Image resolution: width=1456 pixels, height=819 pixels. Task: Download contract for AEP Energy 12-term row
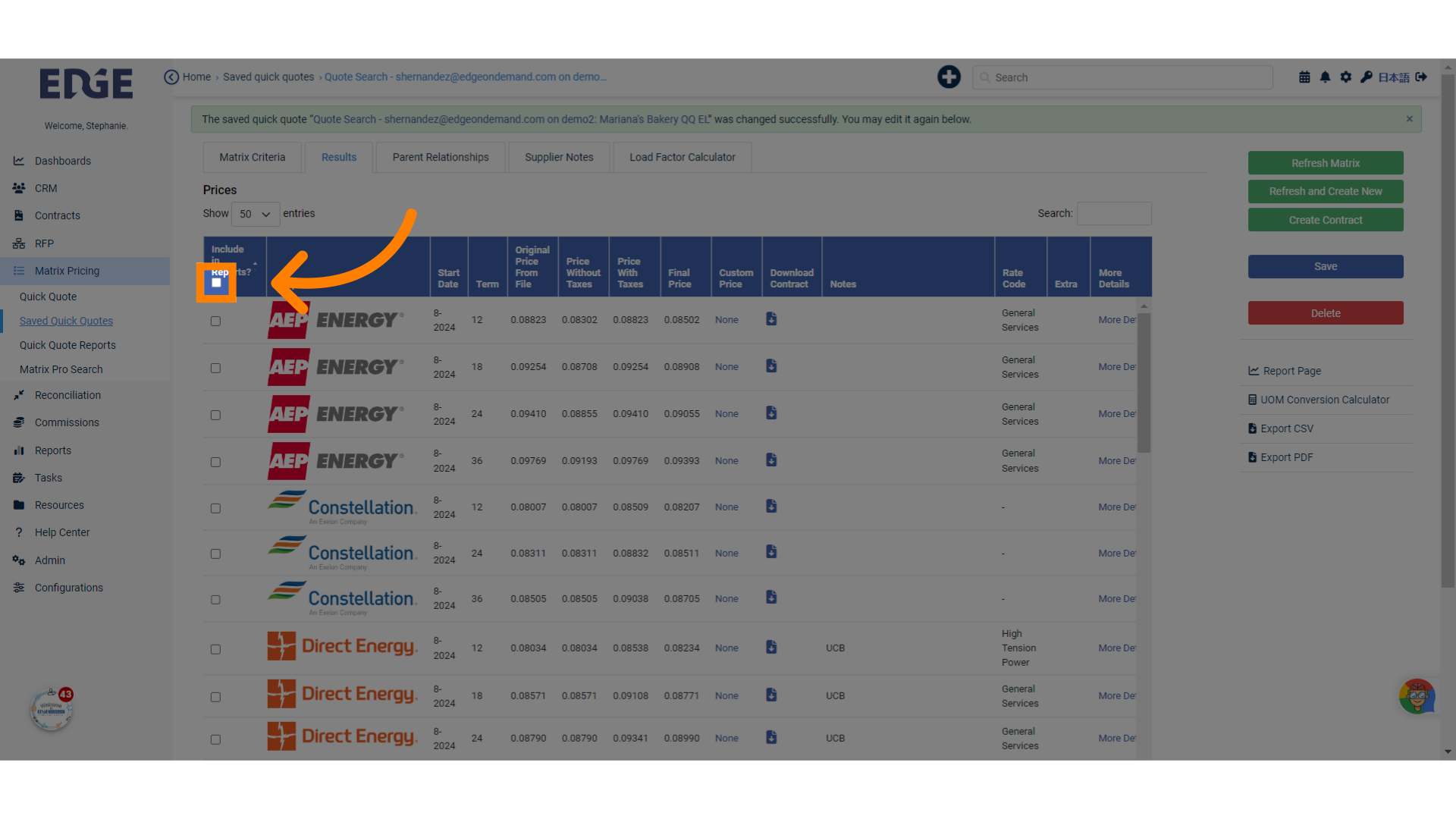(x=771, y=319)
